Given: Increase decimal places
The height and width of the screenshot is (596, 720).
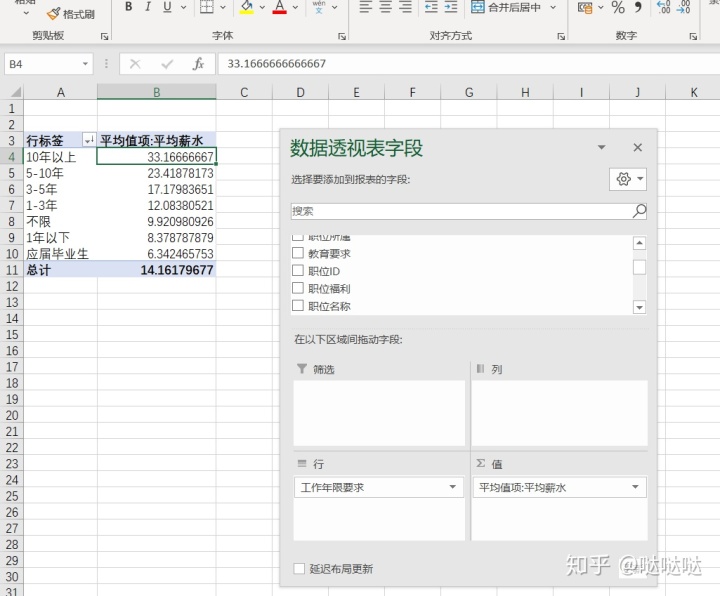Looking at the screenshot, I should coord(664,7).
